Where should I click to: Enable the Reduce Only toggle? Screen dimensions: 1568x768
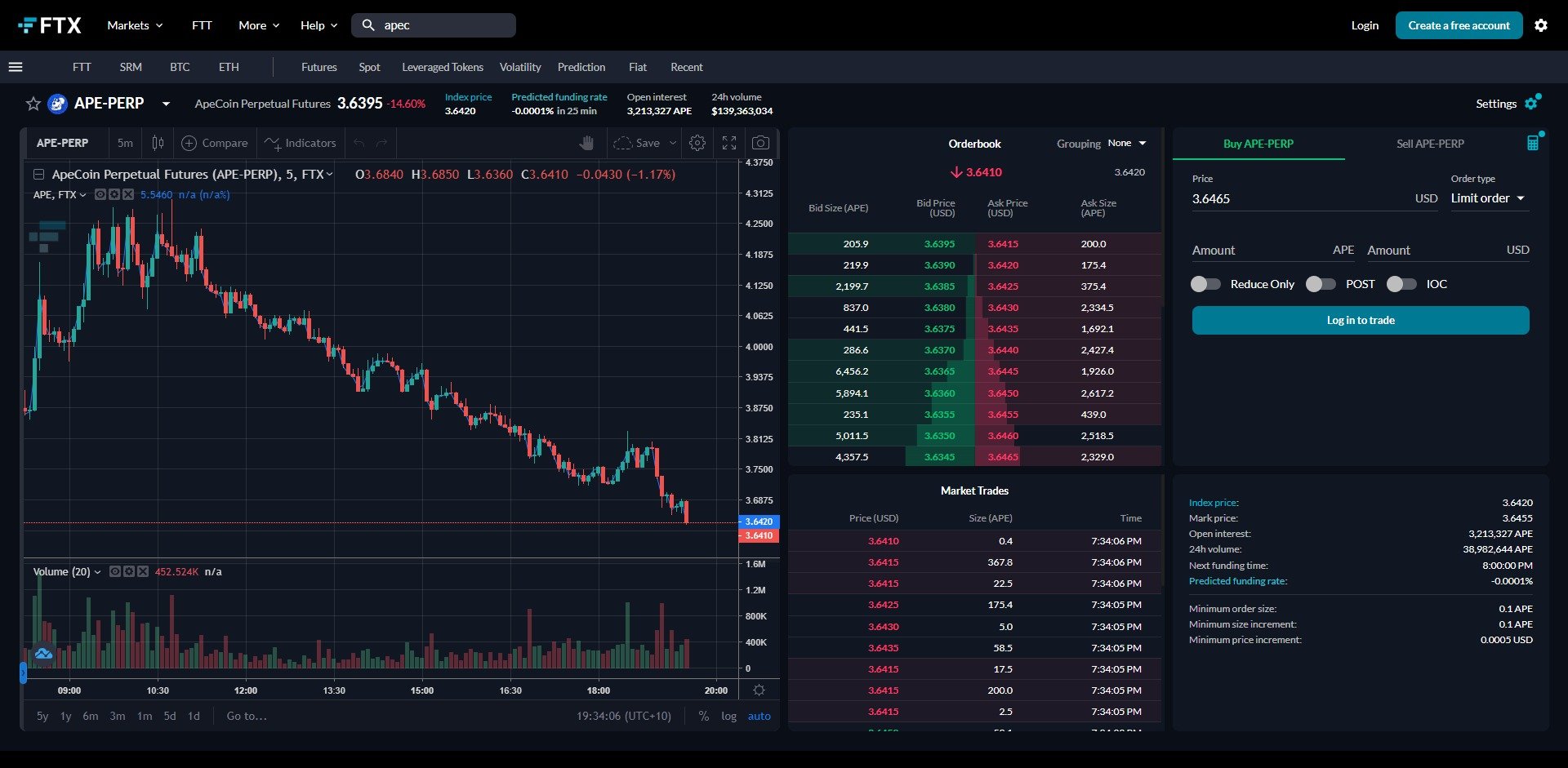click(x=1205, y=284)
